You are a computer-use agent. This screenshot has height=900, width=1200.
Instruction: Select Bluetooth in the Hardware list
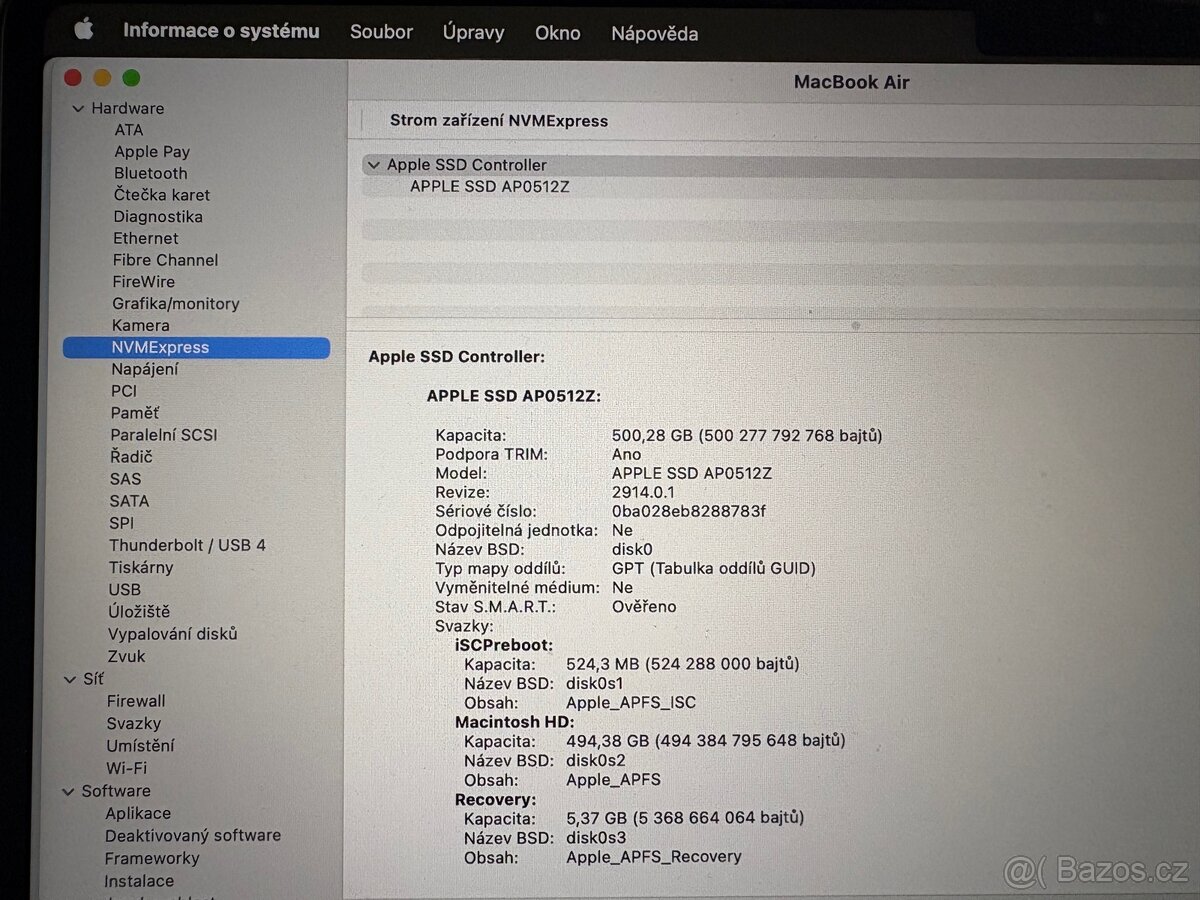click(x=150, y=173)
